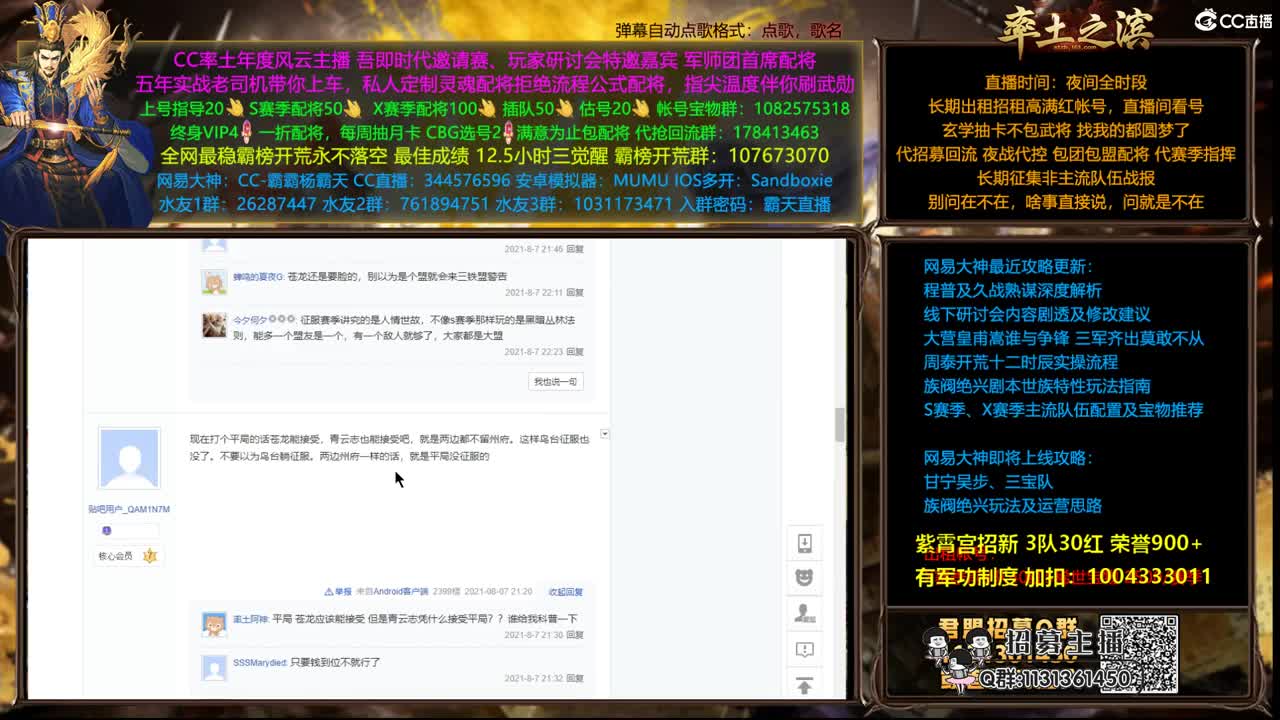This screenshot has width=1280, height=720.
Task: Click the back-to-top arrow icon
Action: pos(804,686)
